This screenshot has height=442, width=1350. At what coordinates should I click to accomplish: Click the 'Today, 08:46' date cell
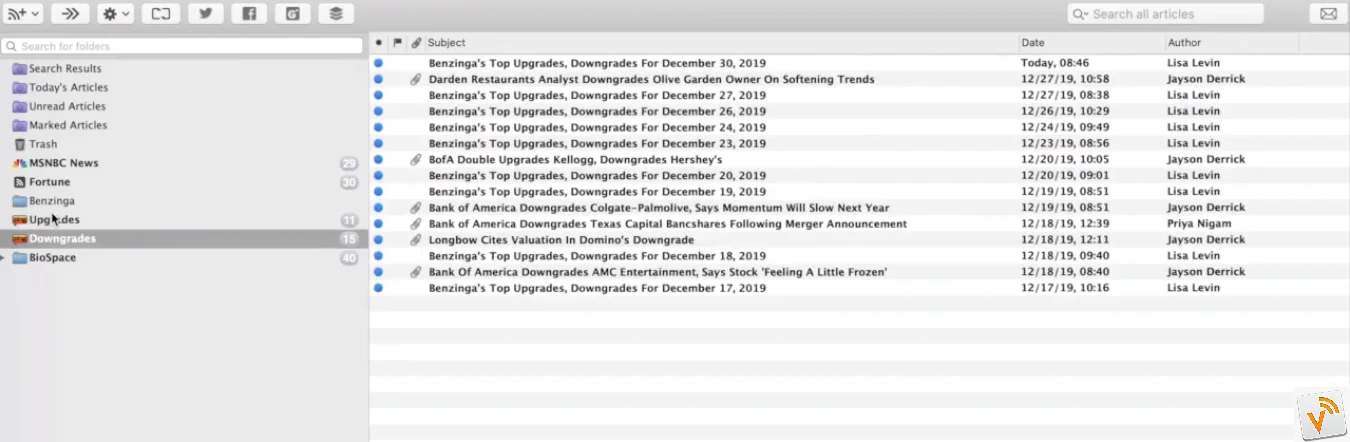coord(1055,63)
